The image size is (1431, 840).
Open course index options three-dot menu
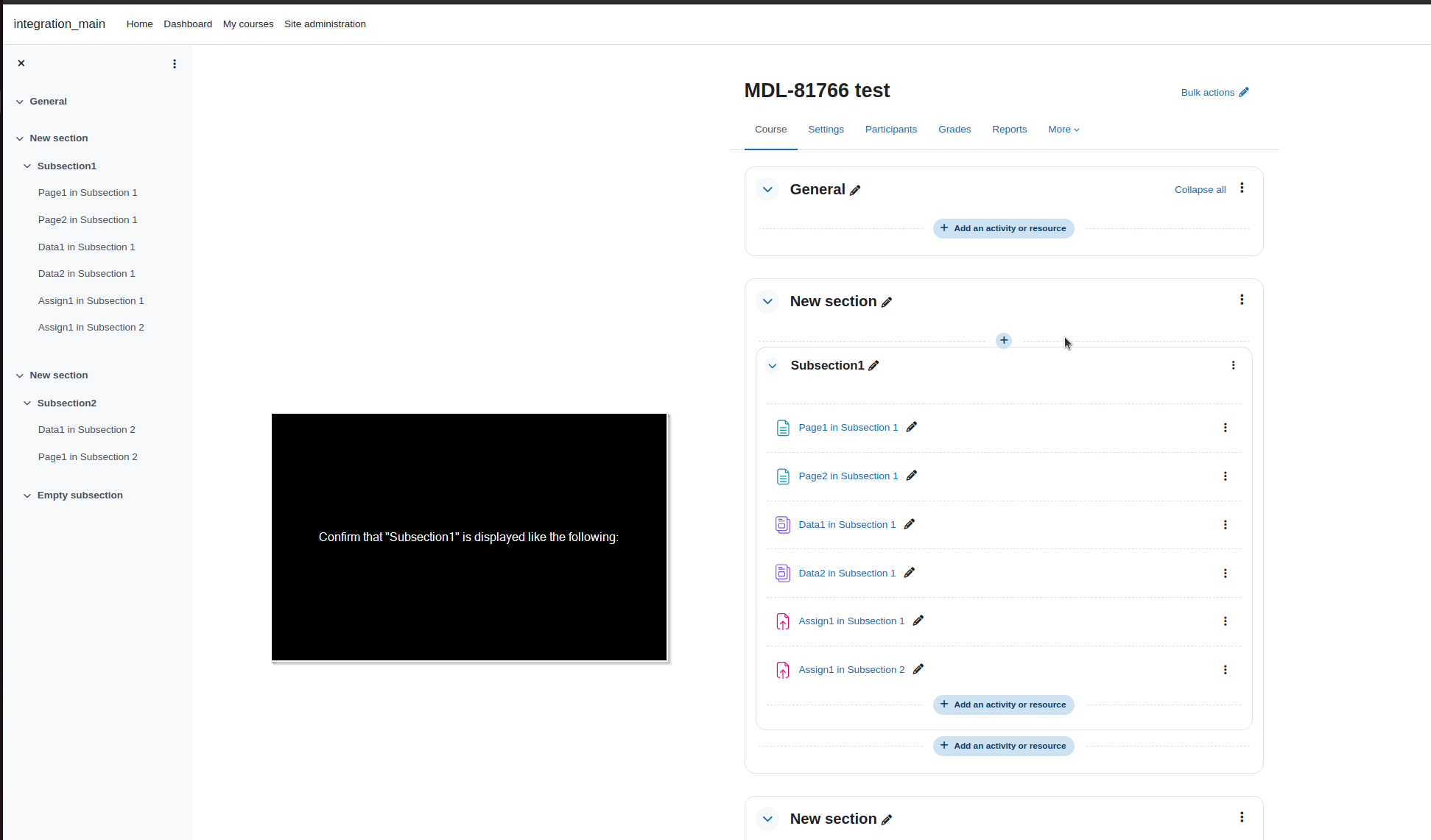(x=175, y=64)
